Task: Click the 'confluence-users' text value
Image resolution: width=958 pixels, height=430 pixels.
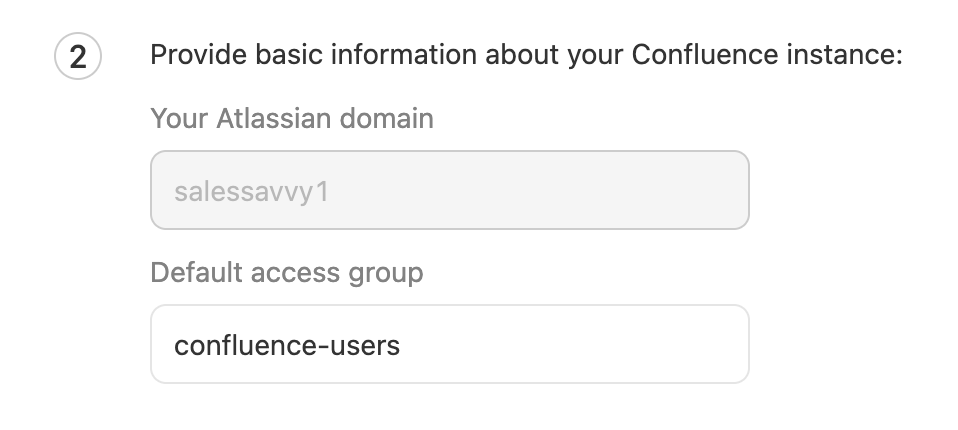Action: [286, 345]
